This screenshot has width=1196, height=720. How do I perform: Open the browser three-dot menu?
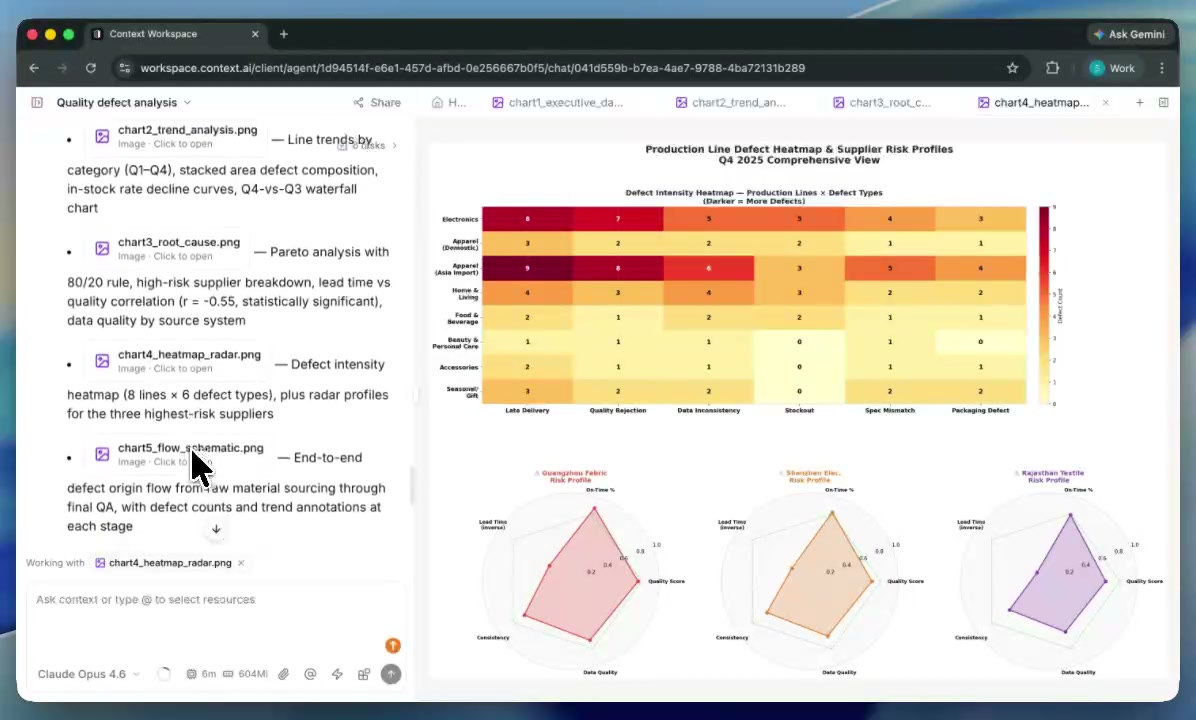pyautogui.click(x=1162, y=68)
